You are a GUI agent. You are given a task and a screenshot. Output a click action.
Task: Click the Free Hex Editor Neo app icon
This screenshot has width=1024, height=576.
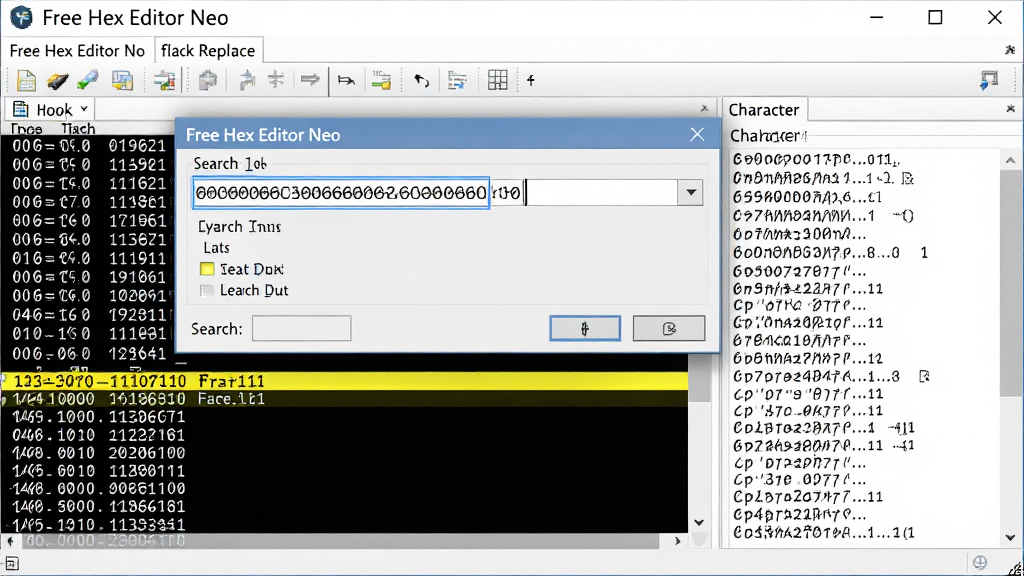tap(22, 17)
